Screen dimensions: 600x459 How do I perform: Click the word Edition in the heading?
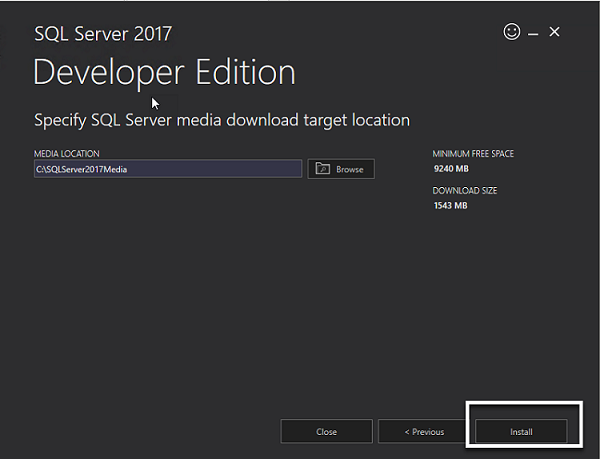click(246, 72)
